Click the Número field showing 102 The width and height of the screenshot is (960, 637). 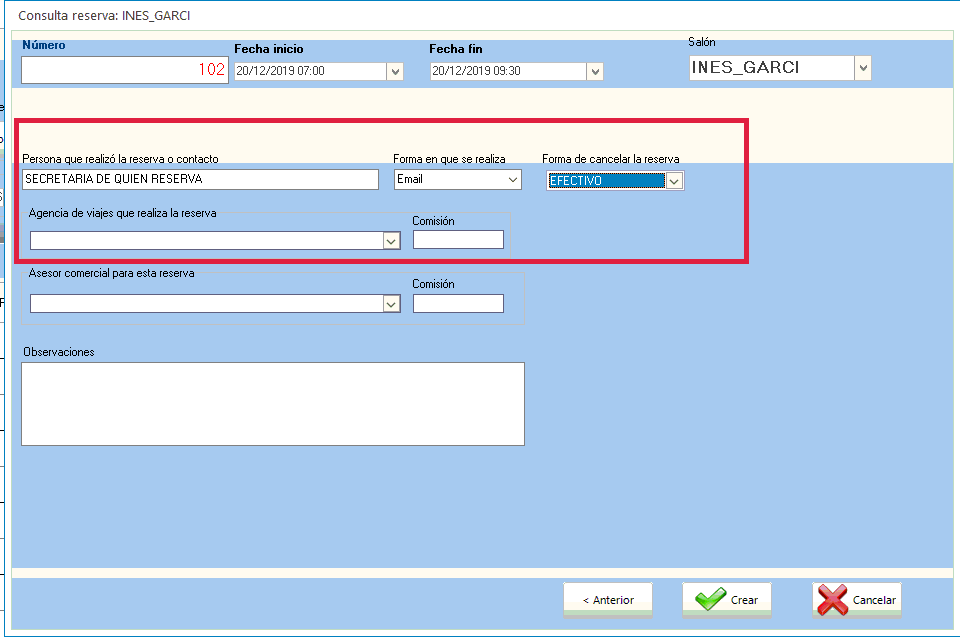(125, 70)
